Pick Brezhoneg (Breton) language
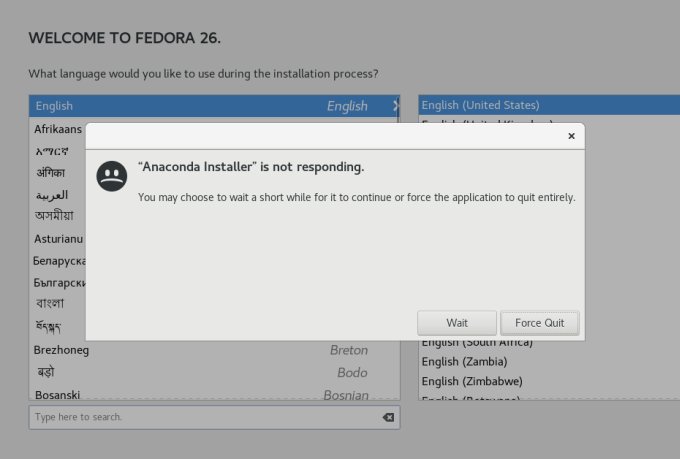This screenshot has width=680, height=459. point(200,351)
